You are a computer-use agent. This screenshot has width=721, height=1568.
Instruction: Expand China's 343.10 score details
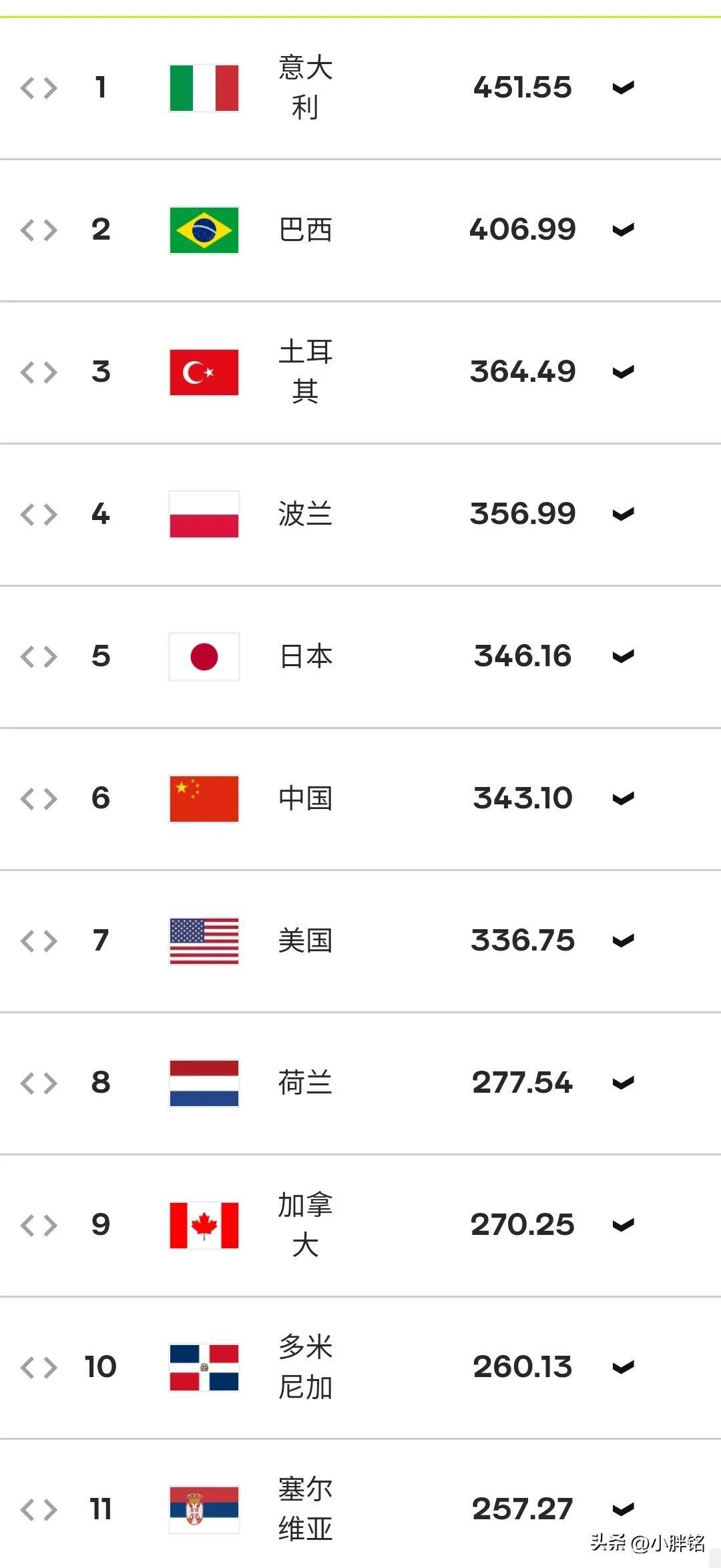click(x=623, y=799)
